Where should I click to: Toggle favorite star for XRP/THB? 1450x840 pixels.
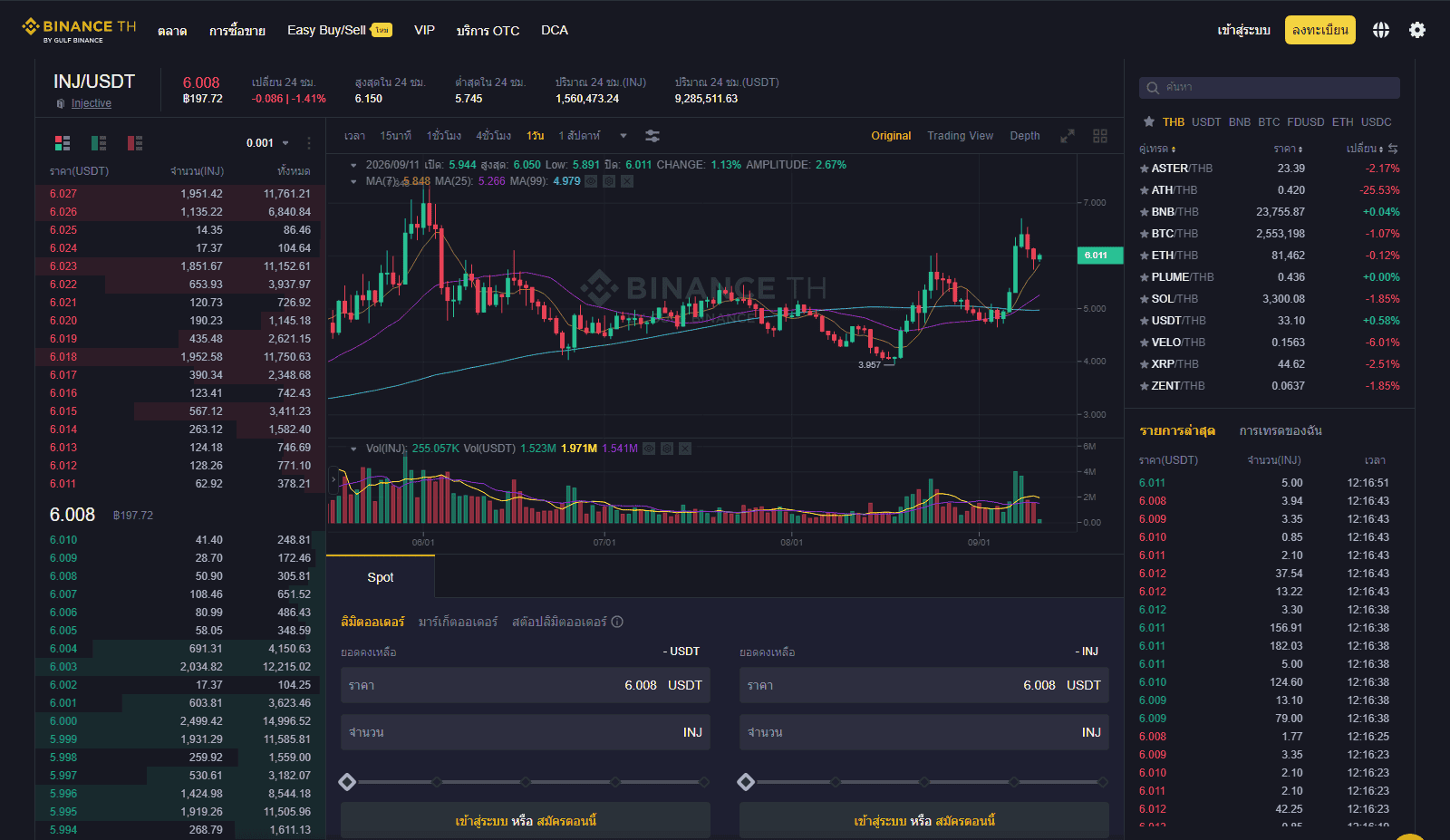point(1145,364)
